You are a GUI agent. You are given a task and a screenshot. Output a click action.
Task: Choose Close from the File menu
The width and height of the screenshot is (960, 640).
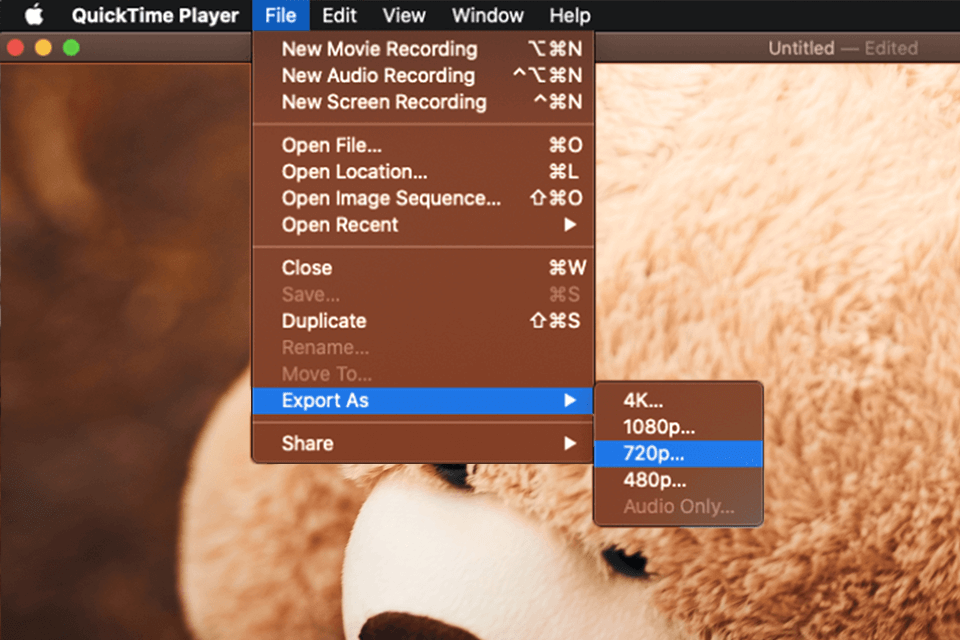point(423,268)
